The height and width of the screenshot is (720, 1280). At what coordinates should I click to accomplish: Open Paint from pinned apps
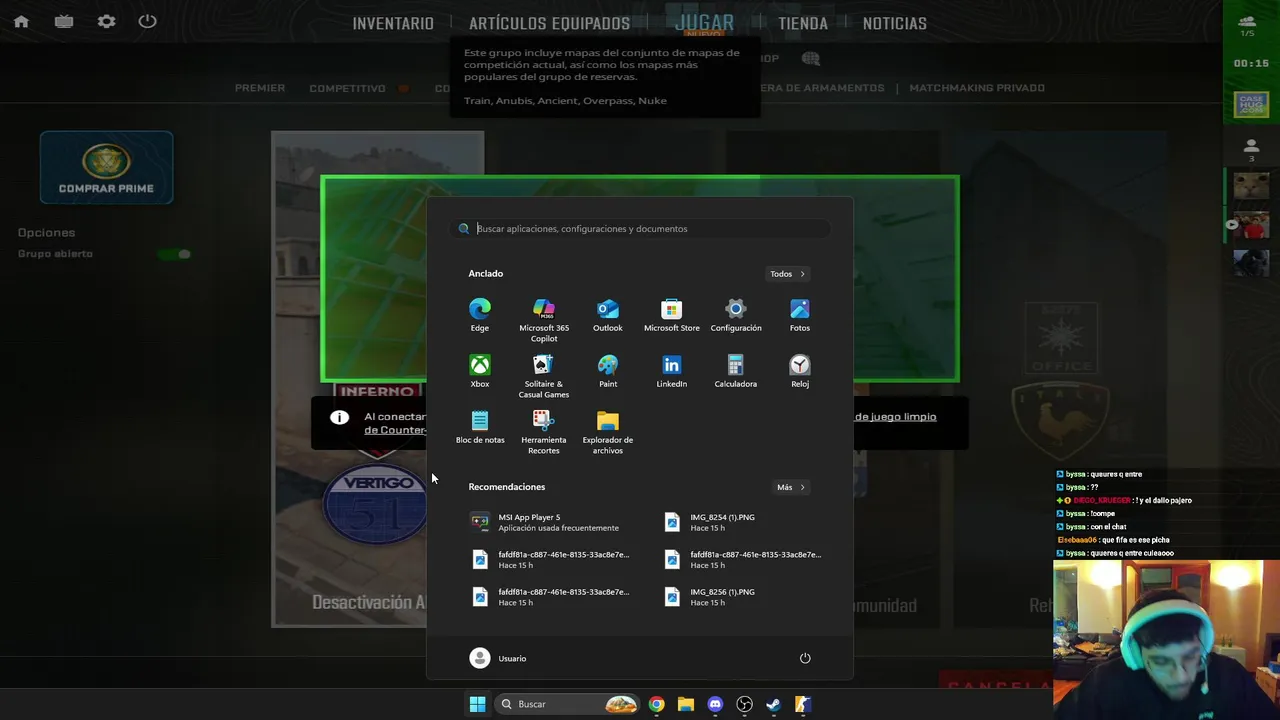(x=608, y=371)
